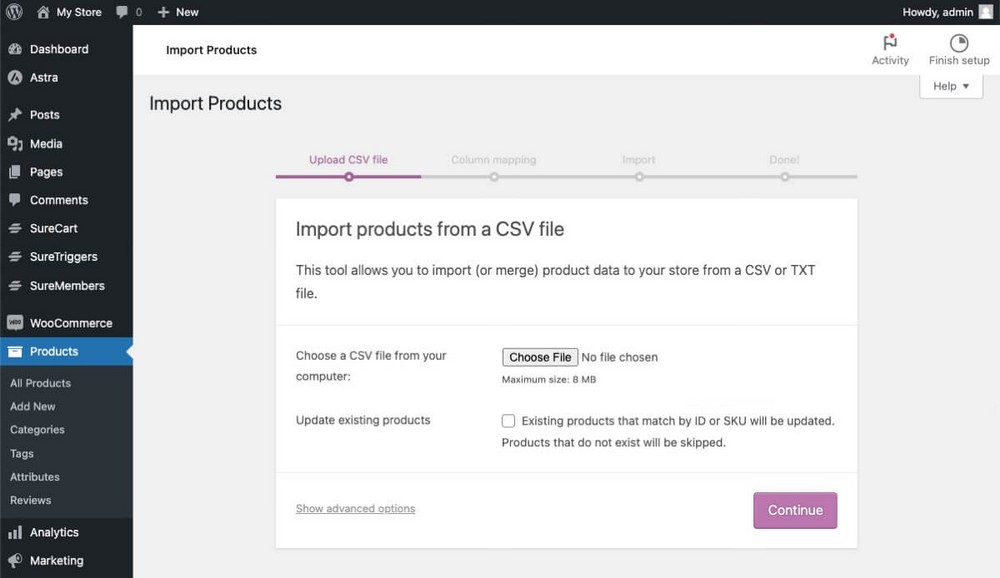Image resolution: width=1000 pixels, height=578 pixels.
Task: Click the Dashboard gauge icon
Action: (15, 49)
